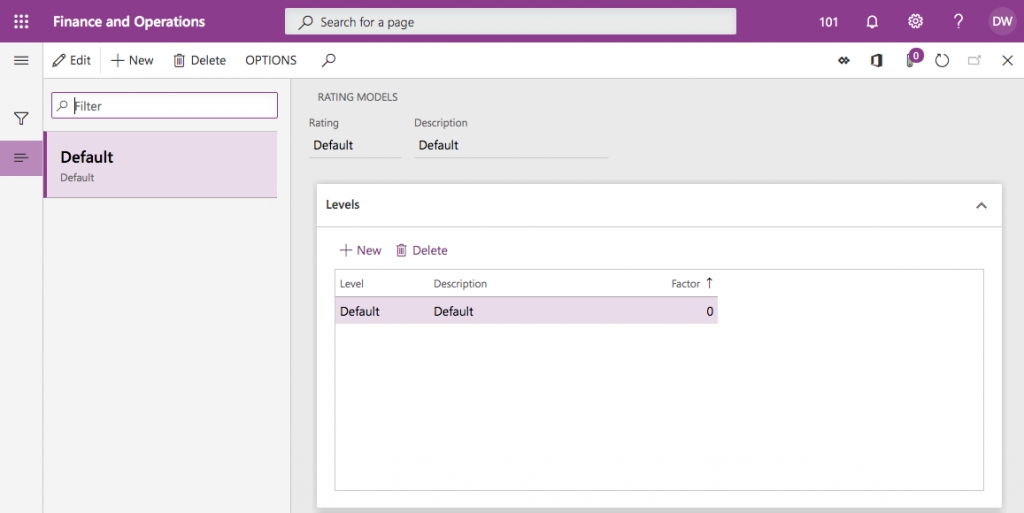Open the DW user account avatar
Screen dimensions: 1024x513
pyautogui.click(x=1002, y=22)
